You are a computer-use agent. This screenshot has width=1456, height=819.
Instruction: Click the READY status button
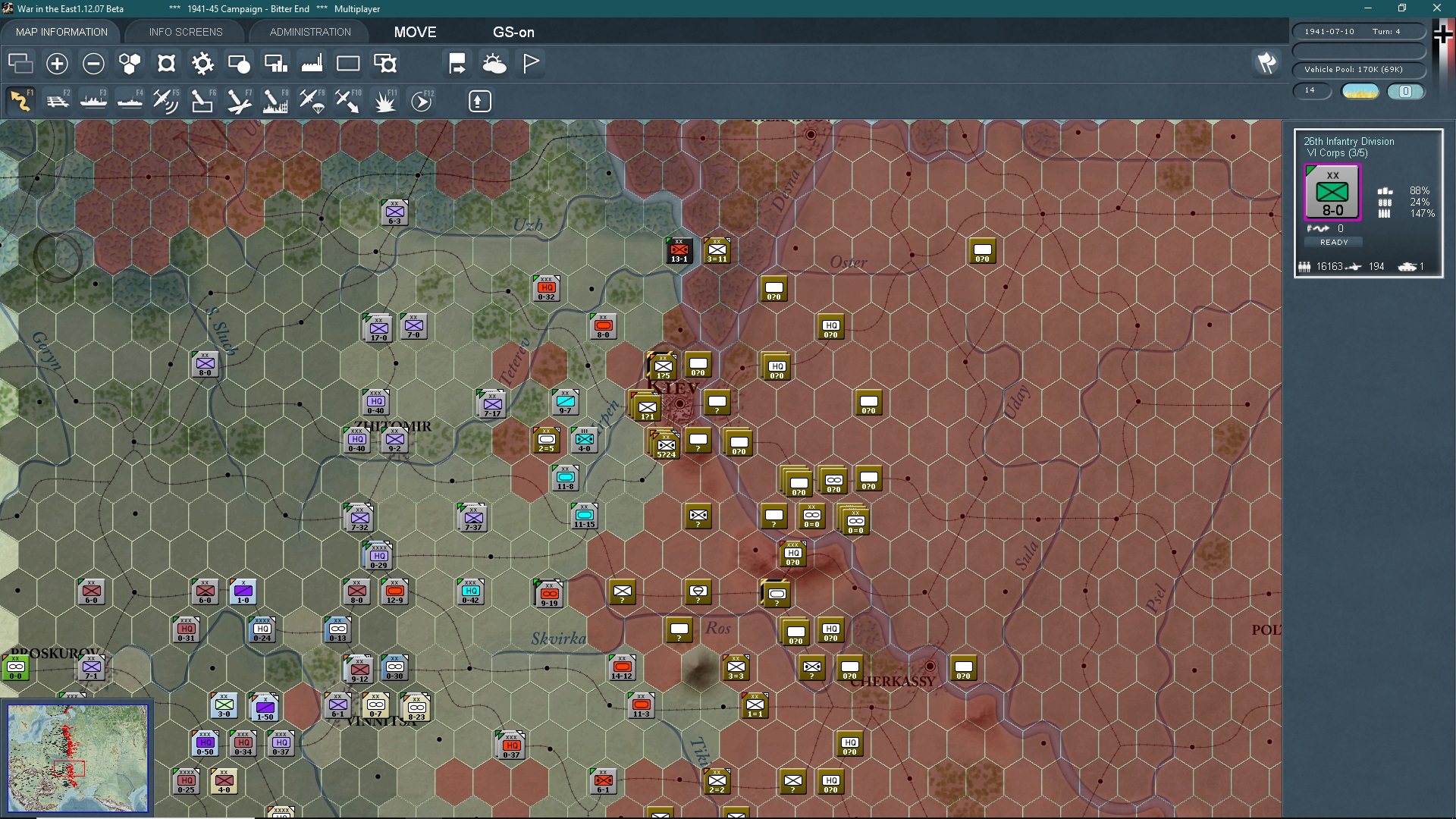[1334, 242]
